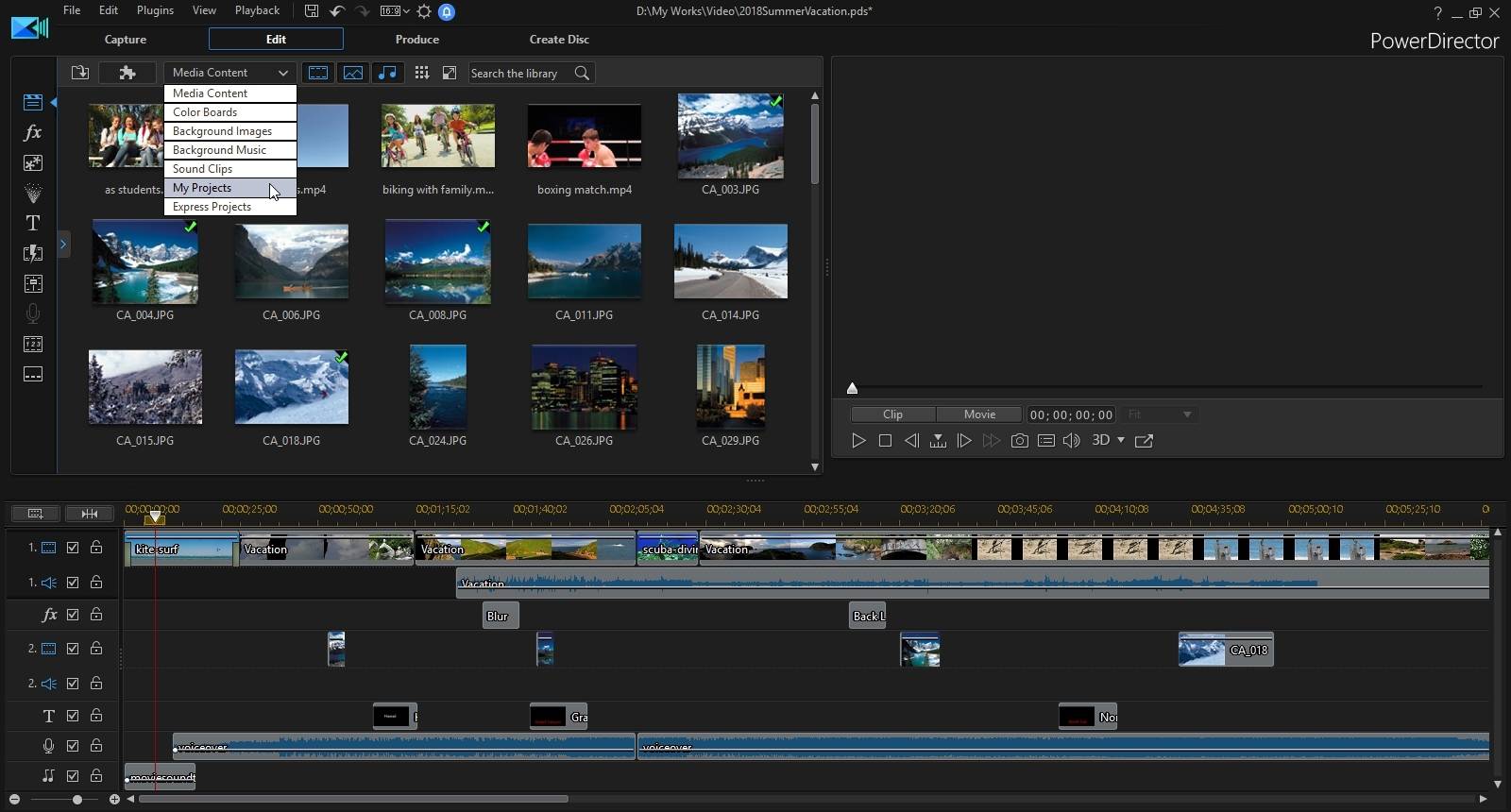The height and width of the screenshot is (812, 1511).
Task: Switch to the Produce tab
Action: pyautogui.click(x=416, y=40)
